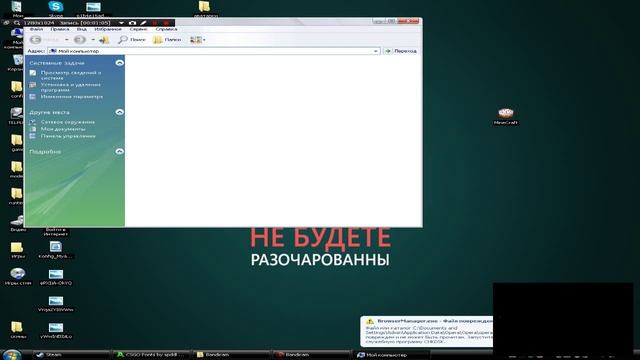Viewport: 640px width, 360px height.
Task: Toggle the Папки folders toolbar button
Action: 167,40
